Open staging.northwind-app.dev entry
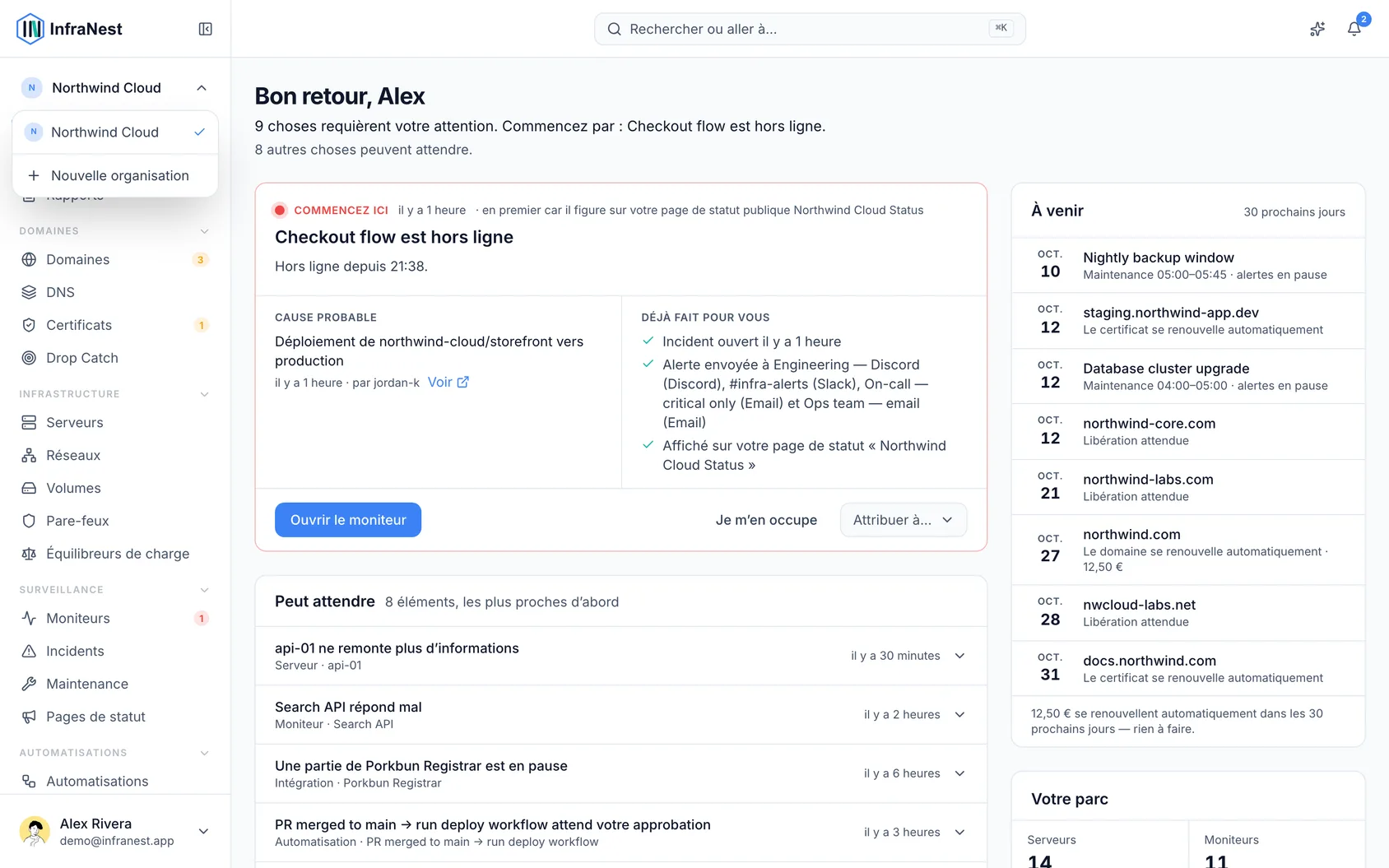Viewport: 1389px width, 868px height. (1188, 320)
